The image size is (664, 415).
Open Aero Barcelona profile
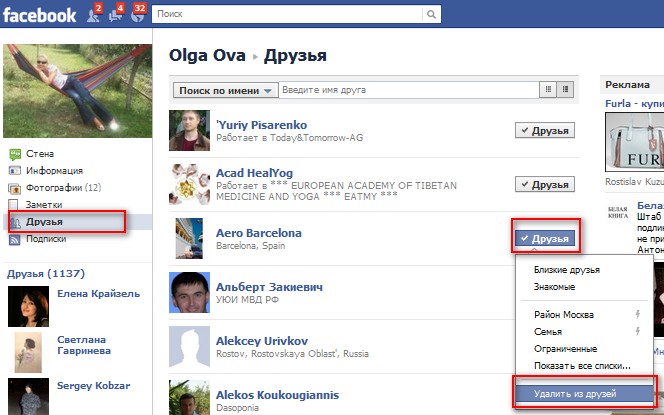[259, 233]
